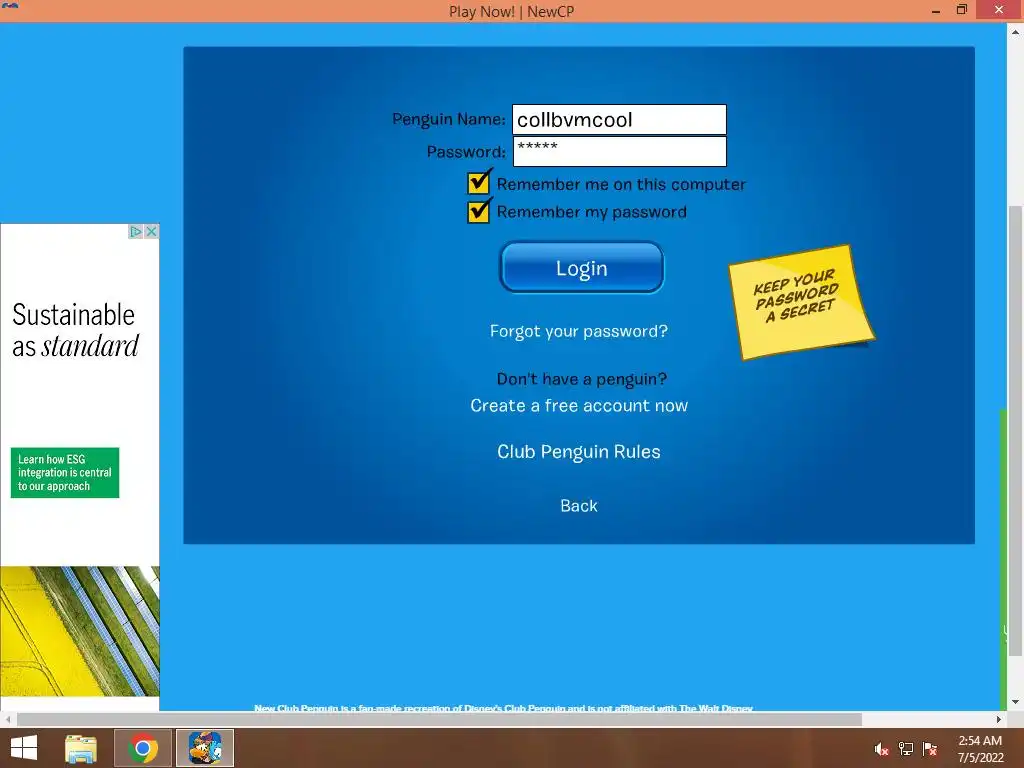Viewport: 1024px width, 768px height.
Task: Click the taskbar clock showing 2:54 AM
Action: pyautogui.click(x=980, y=749)
